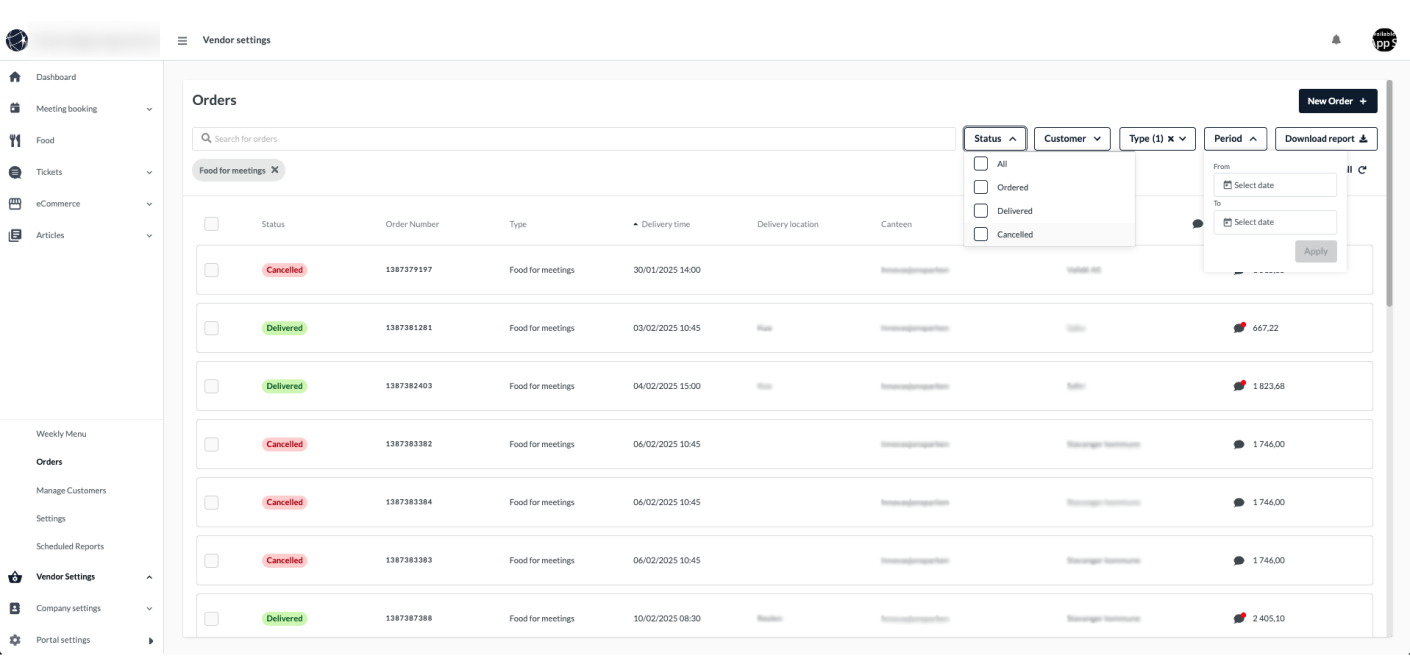Check the All status option

pos(981,163)
